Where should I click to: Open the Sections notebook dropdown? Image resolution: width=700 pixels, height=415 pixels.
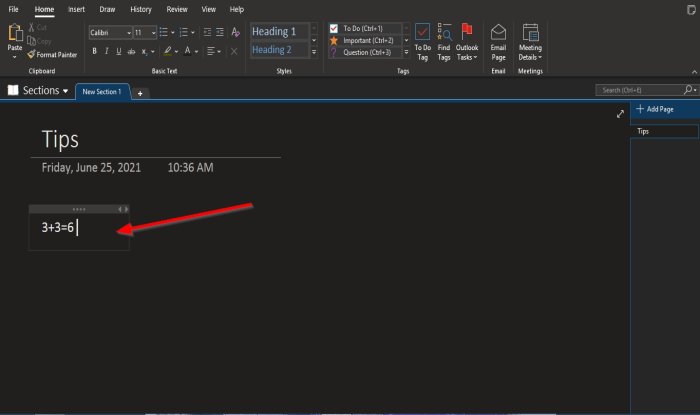pos(38,91)
